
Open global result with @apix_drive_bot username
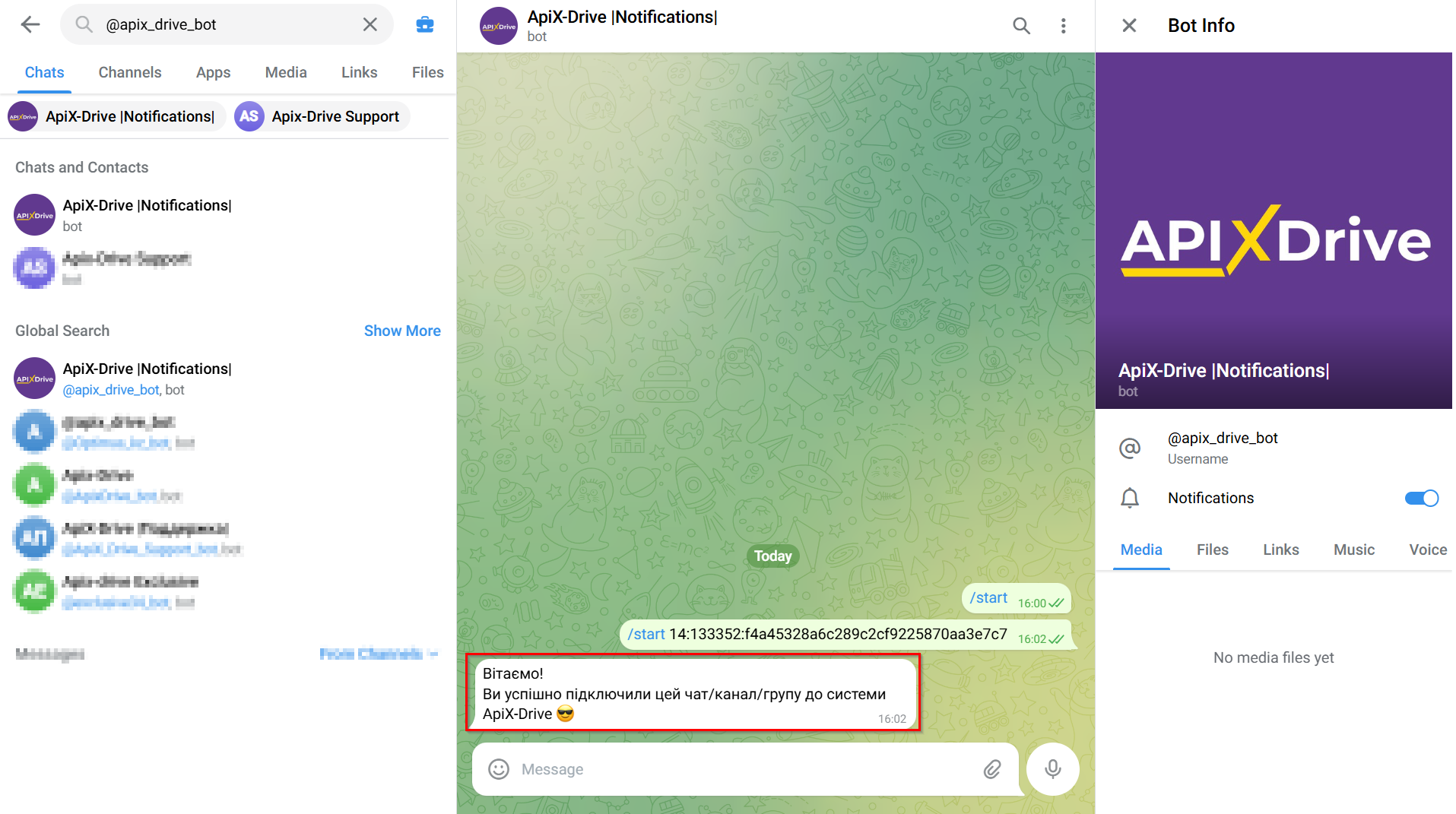(x=227, y=378)
